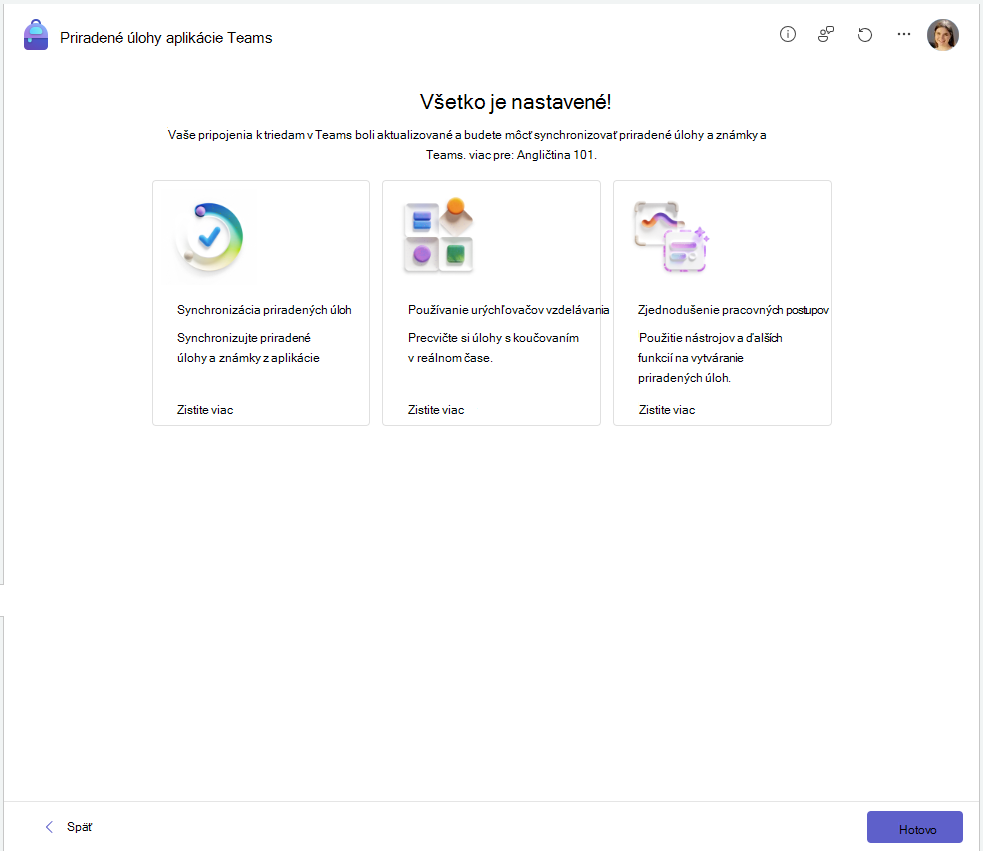Click the text Synchronizujte priradené
Image resolution: width=983 pixels, height=851 pixels.
pos(243,337)
